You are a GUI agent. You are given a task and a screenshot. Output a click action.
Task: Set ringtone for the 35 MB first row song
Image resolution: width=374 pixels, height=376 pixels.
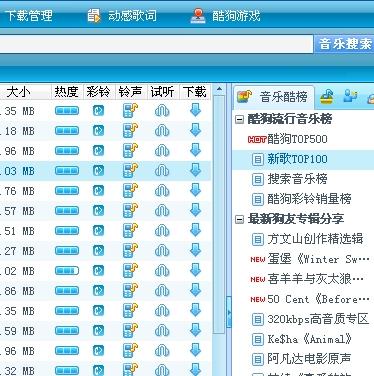coord(130,111)
